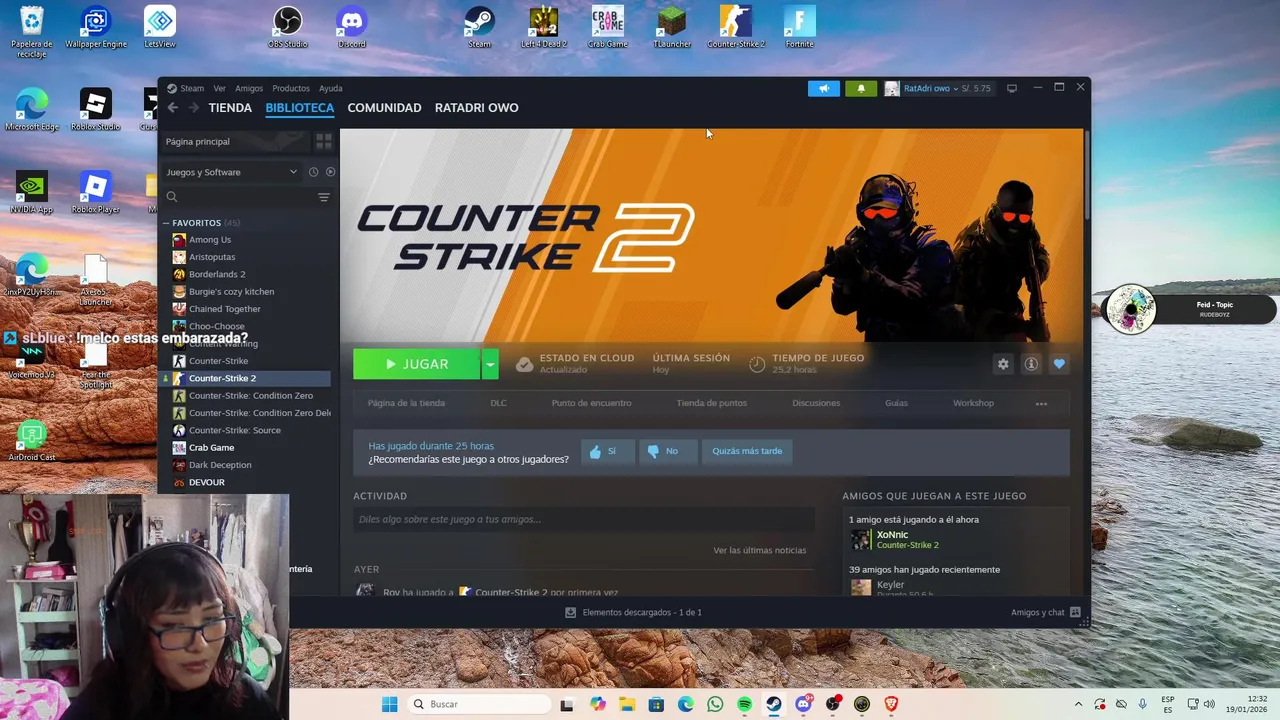Go forward with the navigation arrow
Image resolution: width=1280 pixels, height=720 pixels.
click(x=193, y=108)
